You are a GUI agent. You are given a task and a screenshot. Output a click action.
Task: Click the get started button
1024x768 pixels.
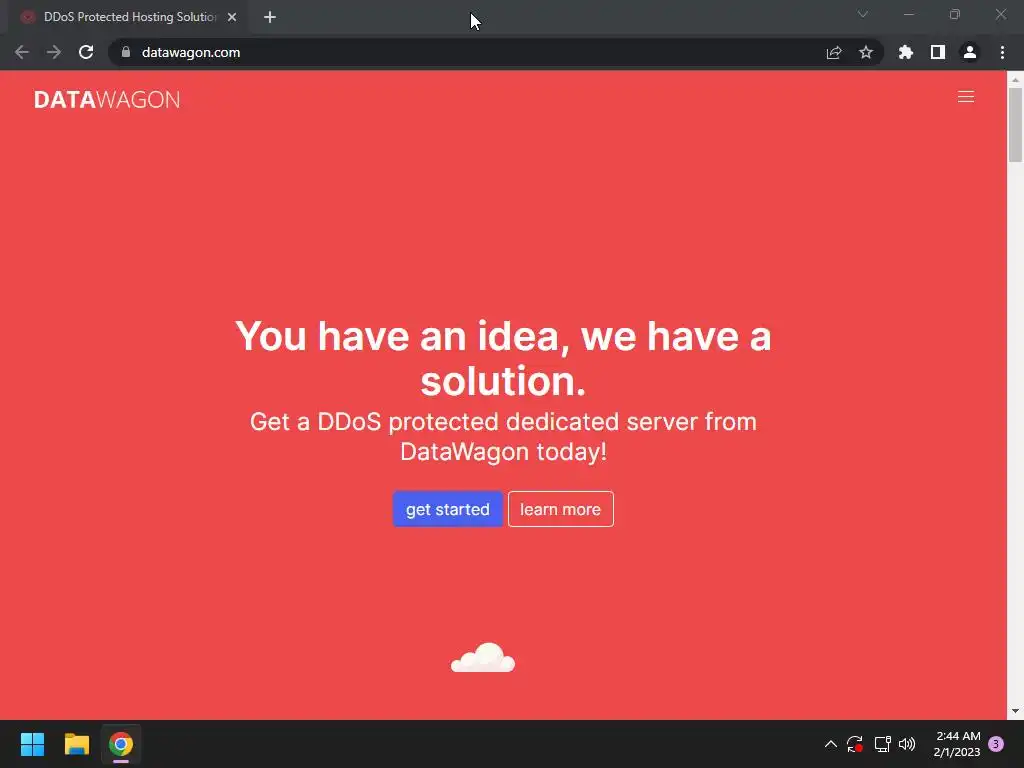tap(447, 509)
